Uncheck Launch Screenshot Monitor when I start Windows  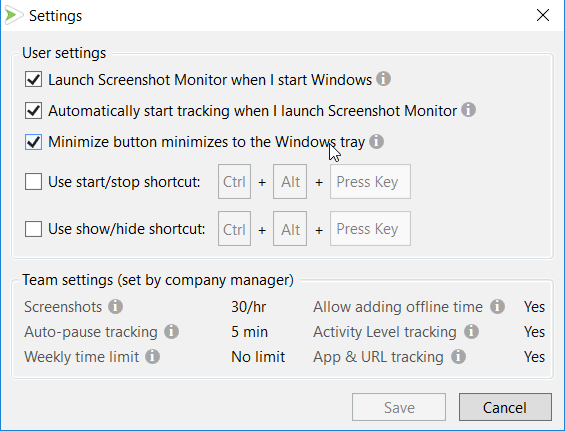coord(34,79)
